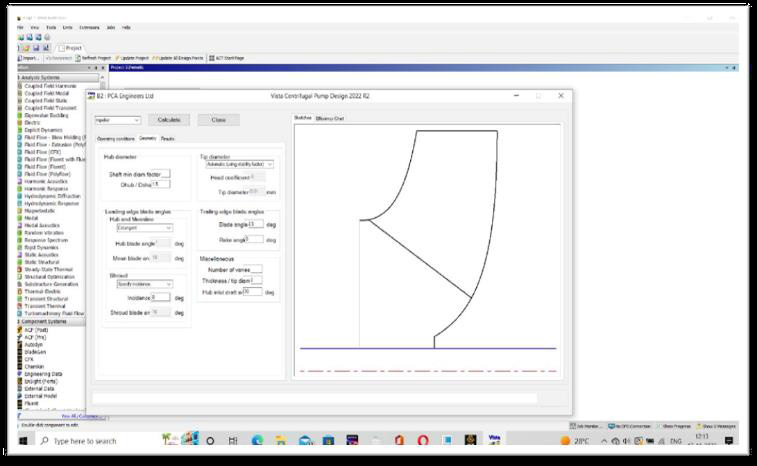Click Refresh Project in the toolbar
Screen dimensions: 757x466
pos(94,58)
